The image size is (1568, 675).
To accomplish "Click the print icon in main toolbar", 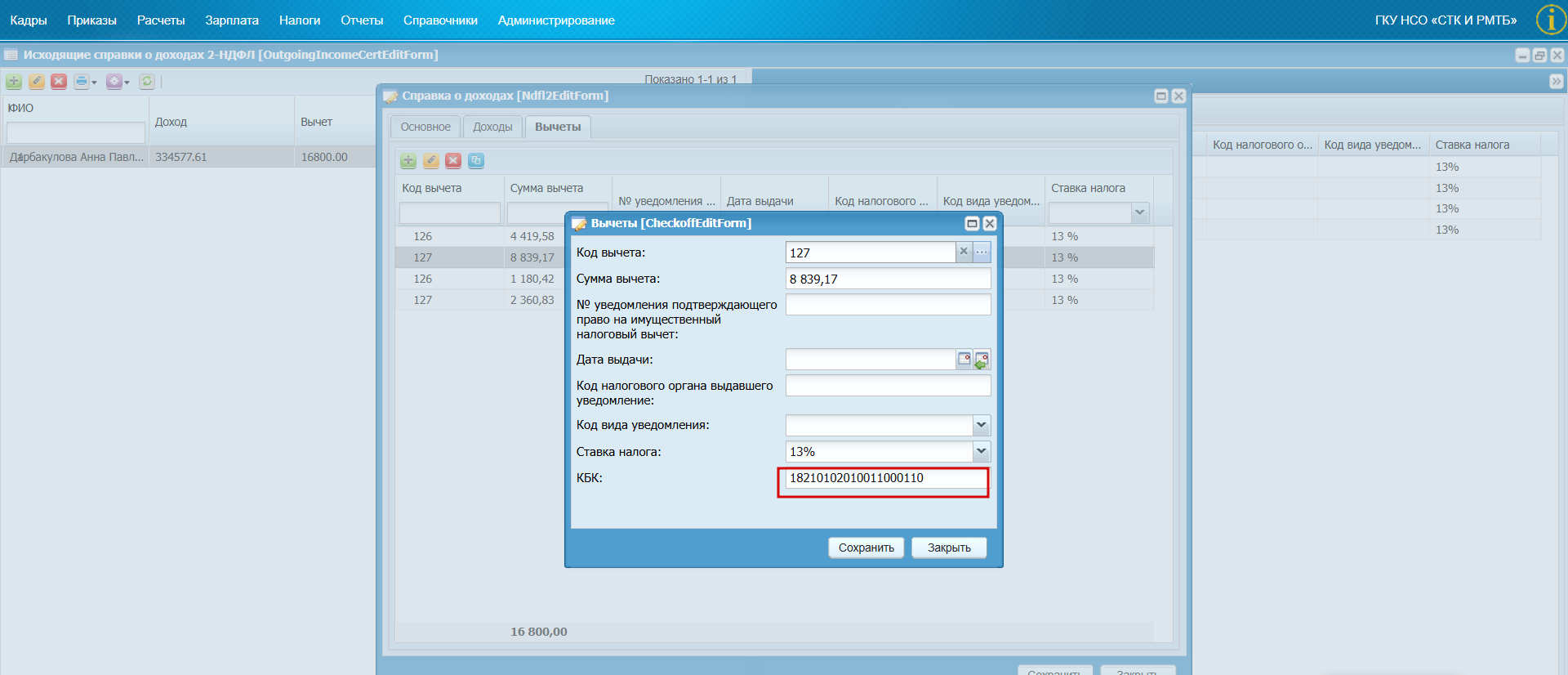I will click(81, 81).
